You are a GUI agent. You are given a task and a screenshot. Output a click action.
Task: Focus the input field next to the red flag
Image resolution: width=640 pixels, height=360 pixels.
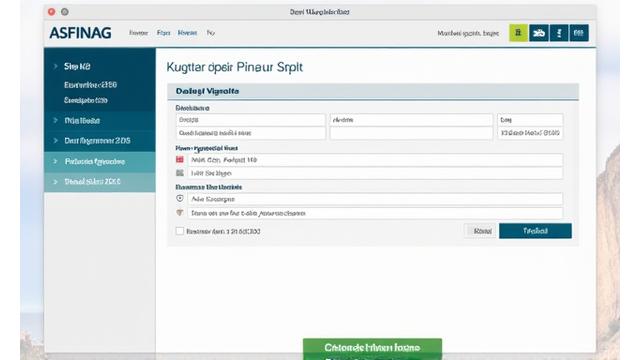click(x=375, y=160)
